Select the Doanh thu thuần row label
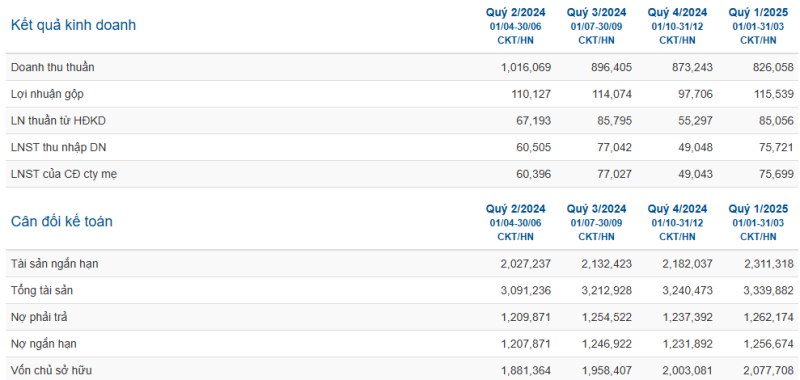 [x=53, y=67]
